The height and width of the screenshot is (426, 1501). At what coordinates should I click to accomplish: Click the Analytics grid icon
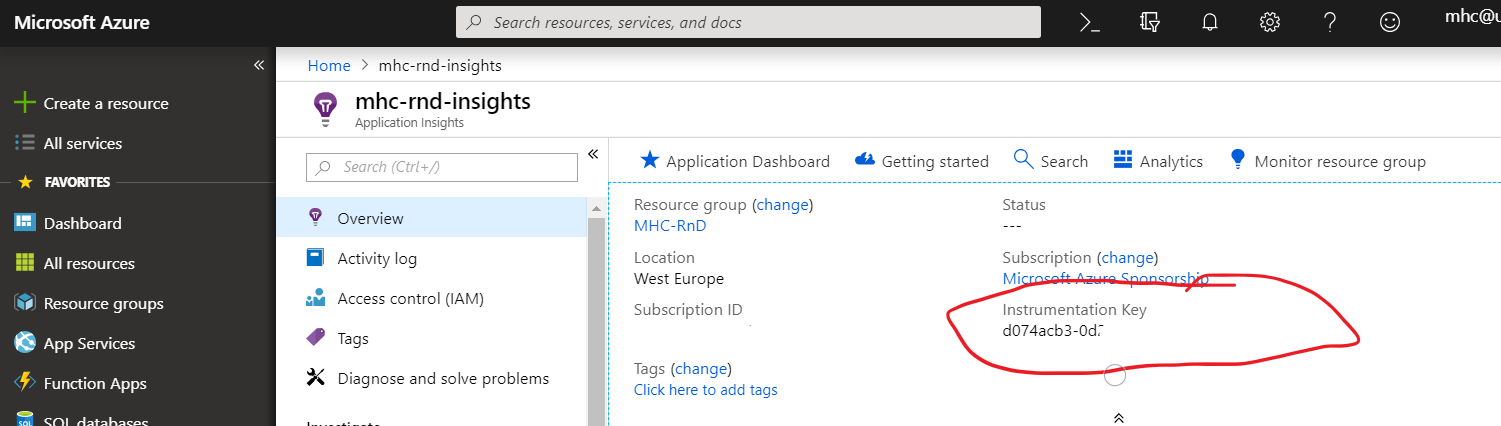coord(1123,160)
